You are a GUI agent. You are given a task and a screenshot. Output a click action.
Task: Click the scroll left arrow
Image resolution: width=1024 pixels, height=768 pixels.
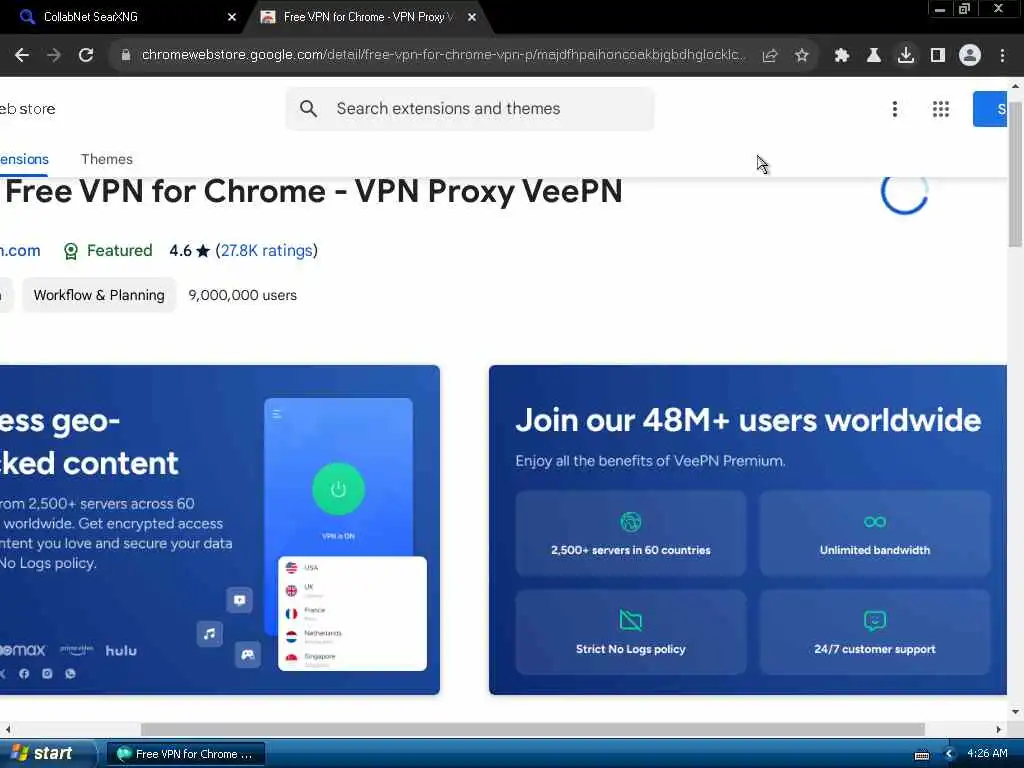click(7, 729)
